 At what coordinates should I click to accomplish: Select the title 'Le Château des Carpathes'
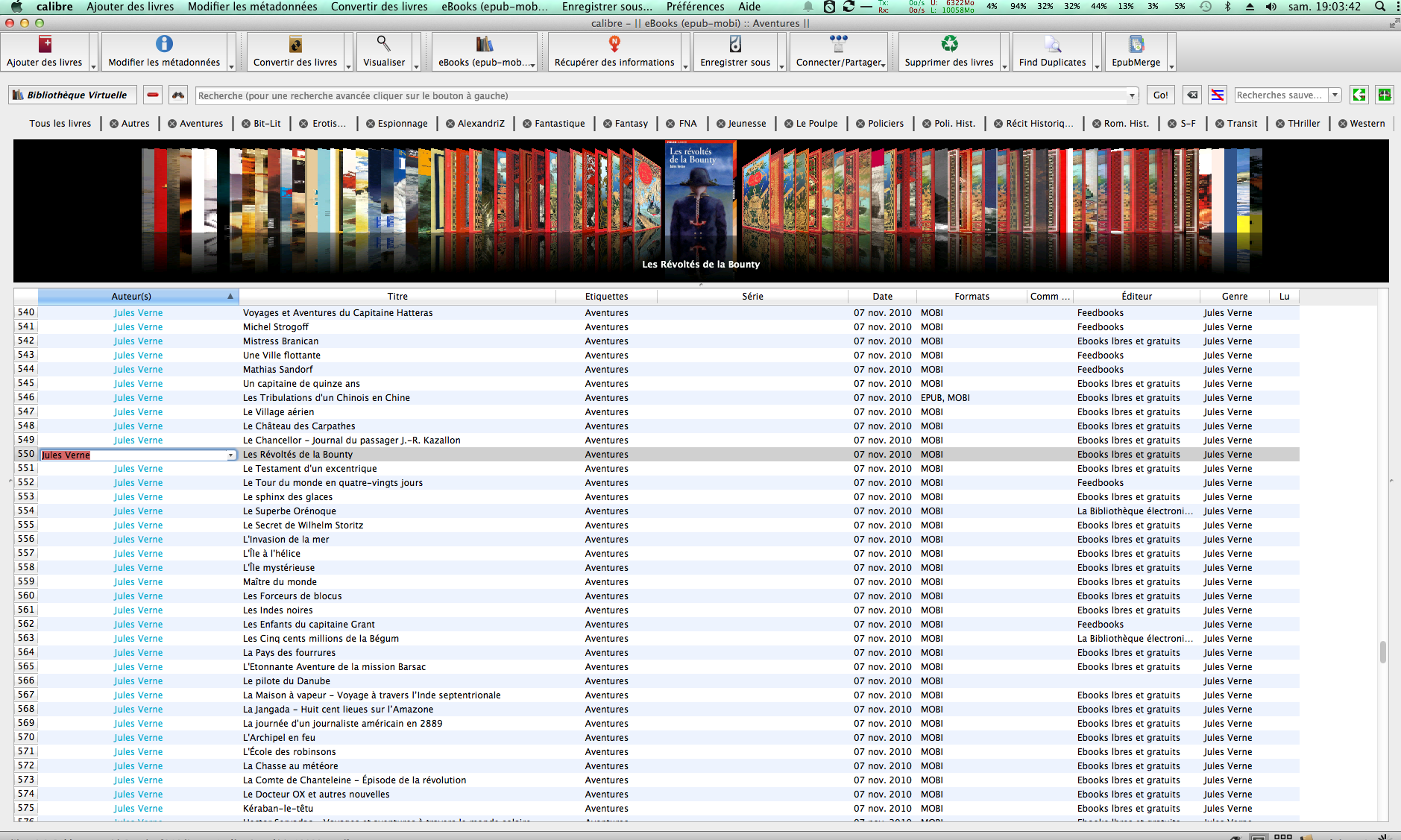299,426
